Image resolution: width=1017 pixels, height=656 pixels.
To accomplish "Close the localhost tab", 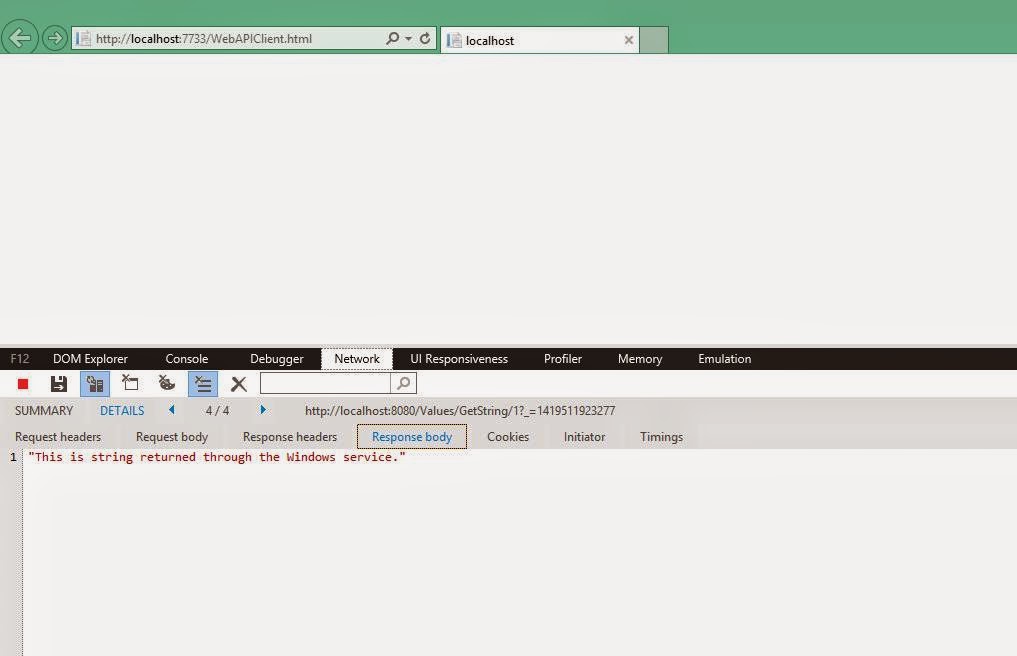I will click(x=628, y=40).
